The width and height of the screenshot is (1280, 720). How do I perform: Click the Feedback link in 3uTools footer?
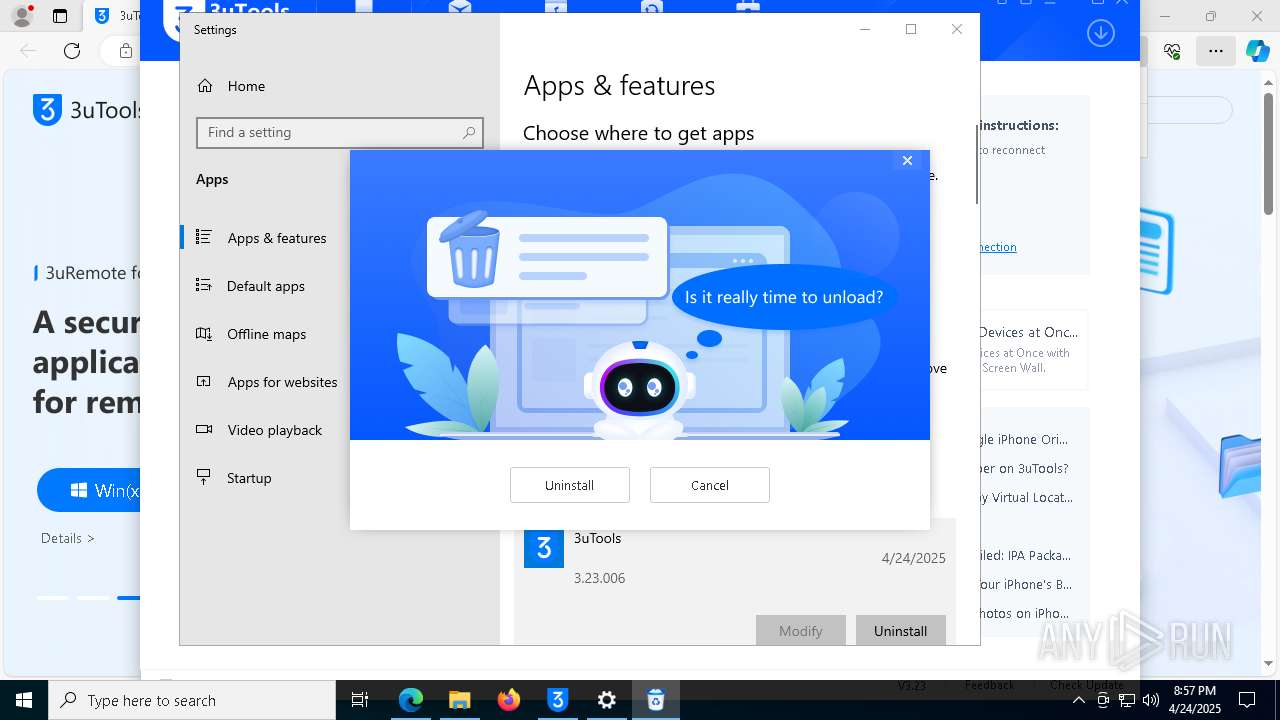click(989, 685)
